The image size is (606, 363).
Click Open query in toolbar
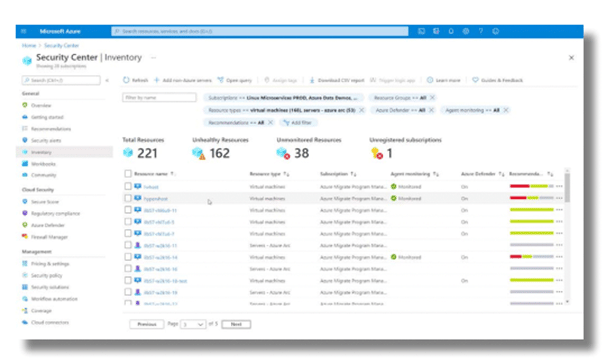tap(235, 80)
